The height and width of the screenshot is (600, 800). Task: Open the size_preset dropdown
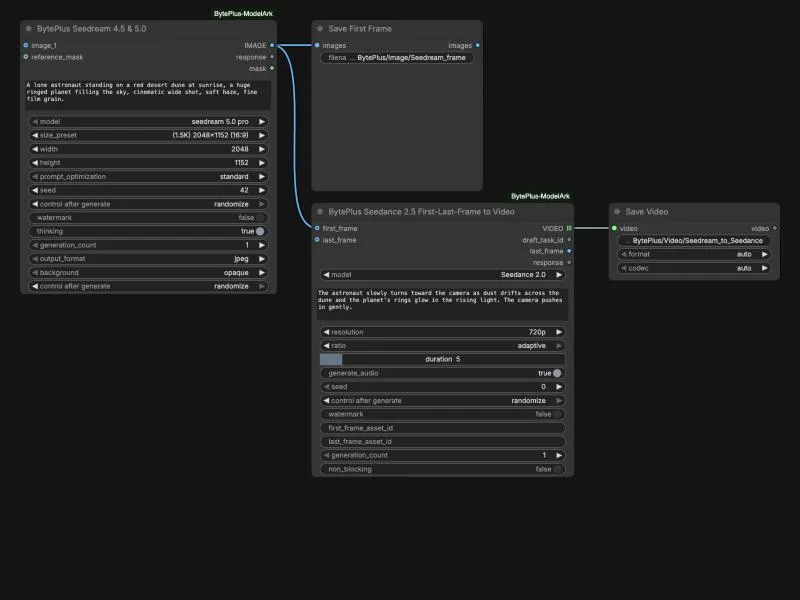148,135
